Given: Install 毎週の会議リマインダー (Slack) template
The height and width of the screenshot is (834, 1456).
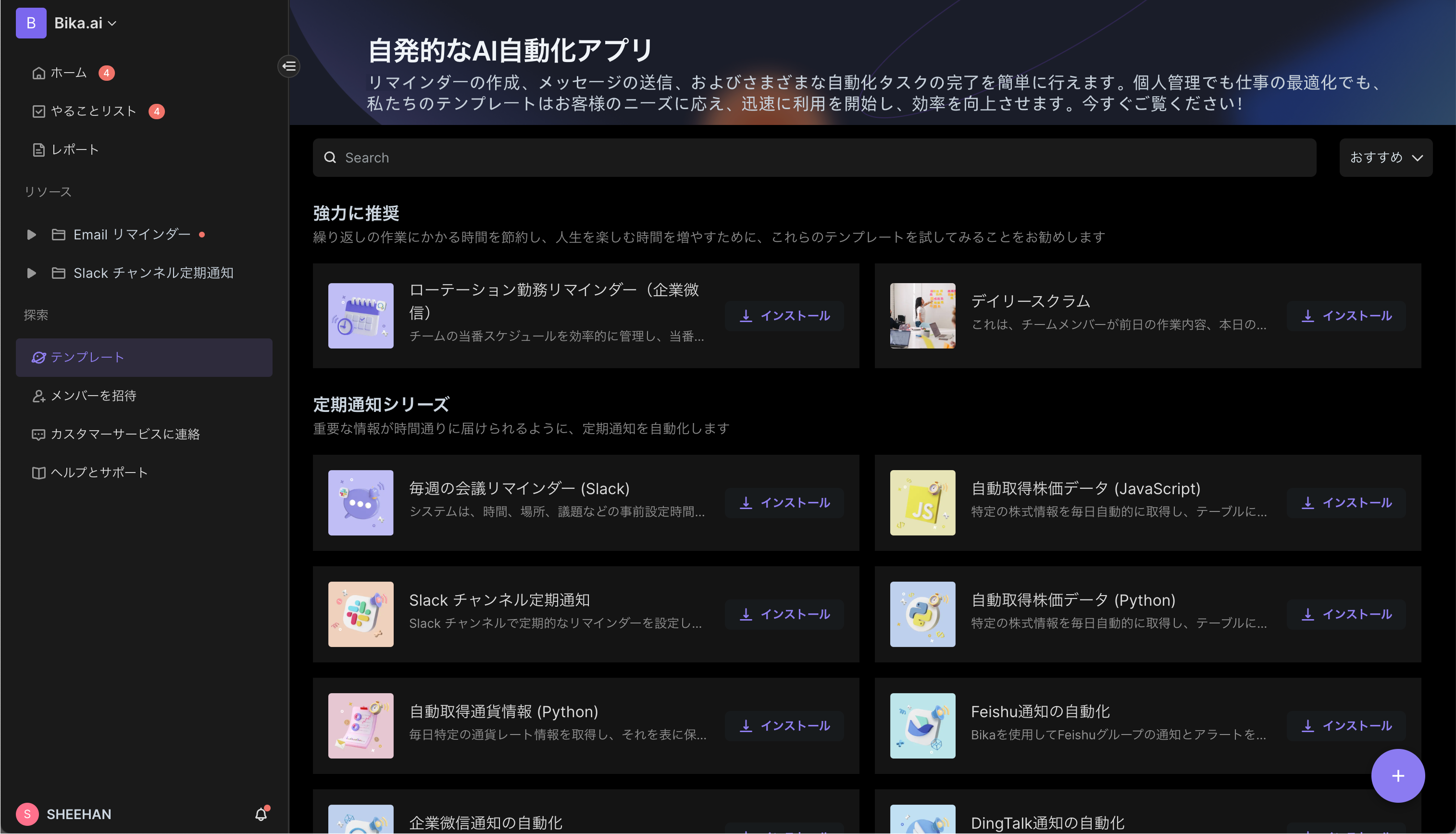Looking at the screenshot, I should (x=784, y=503).
